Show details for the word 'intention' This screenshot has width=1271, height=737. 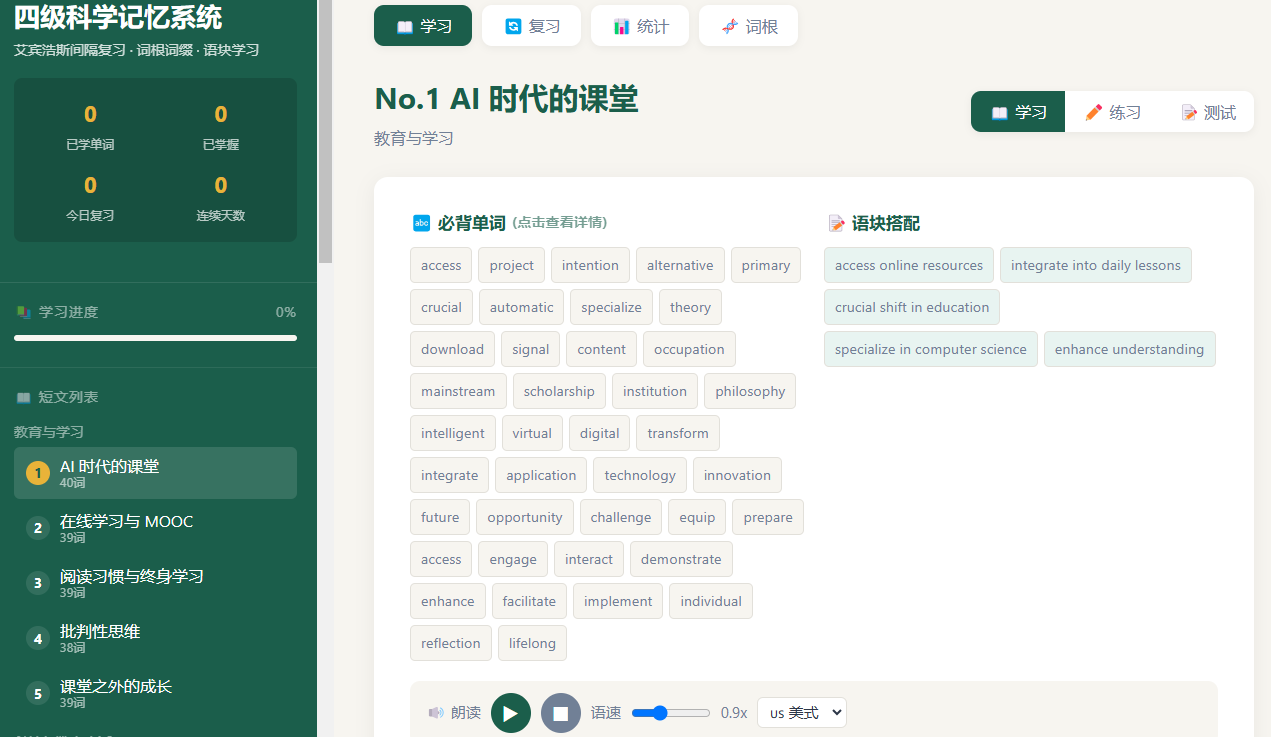pyautogui.click(x=590, y=265)
